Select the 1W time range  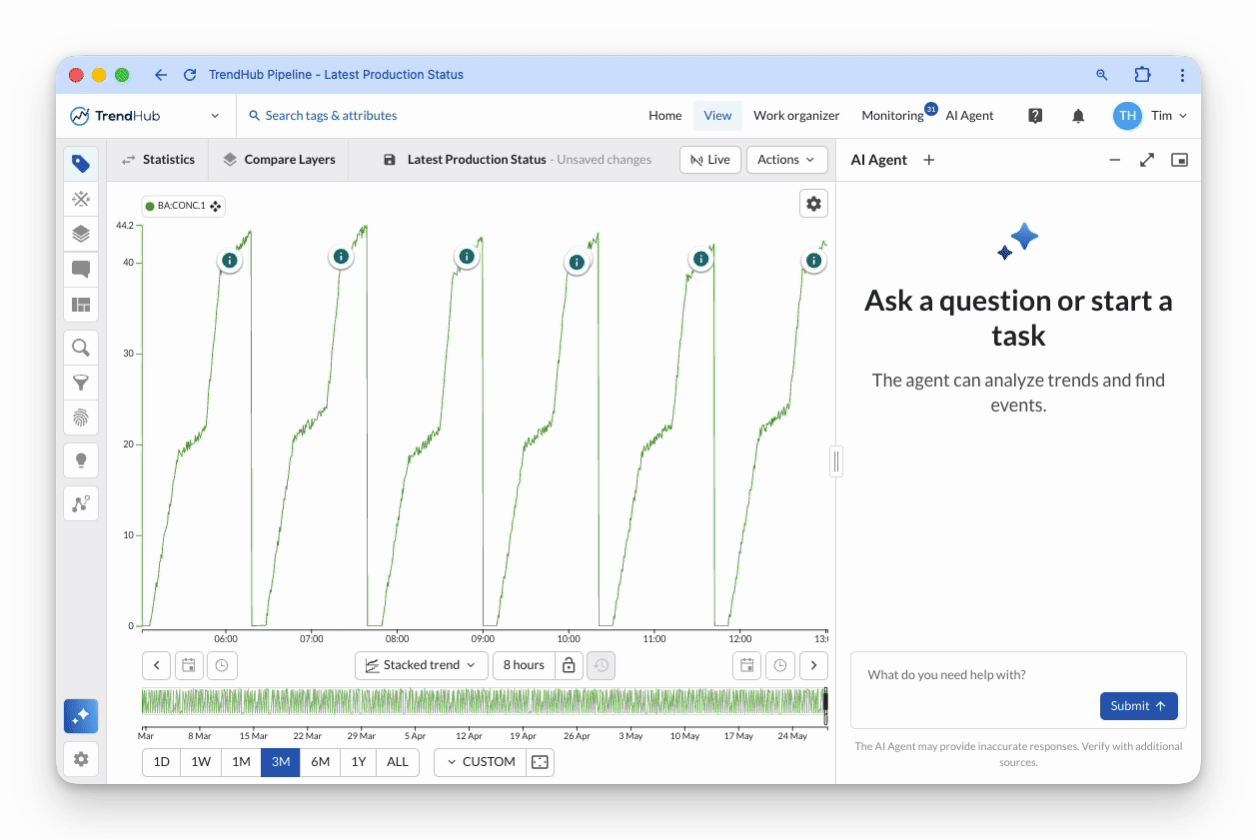tap(201, 762)
